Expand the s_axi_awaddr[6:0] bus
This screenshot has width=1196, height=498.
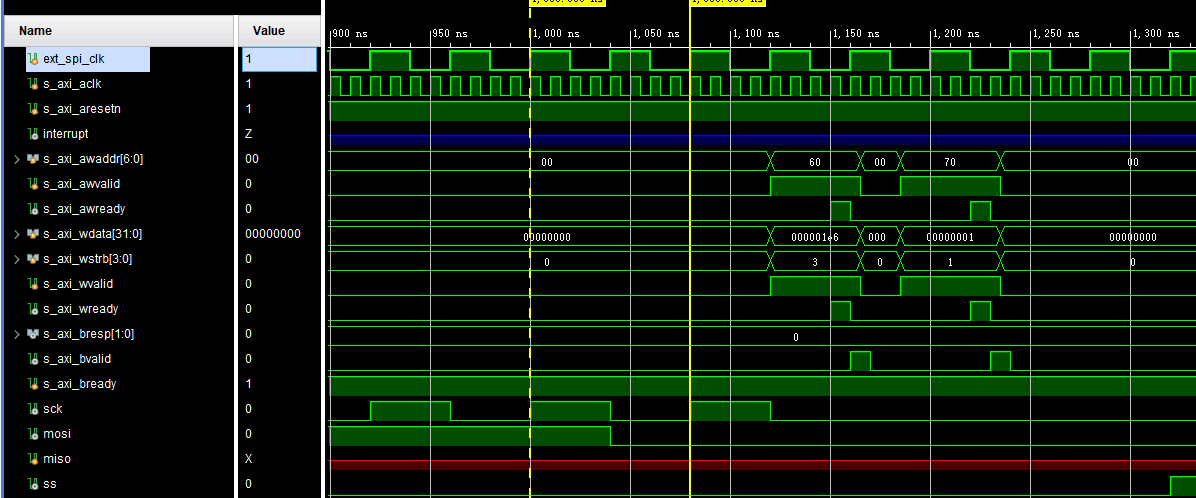pyautogui.click(x=17, y=159)
